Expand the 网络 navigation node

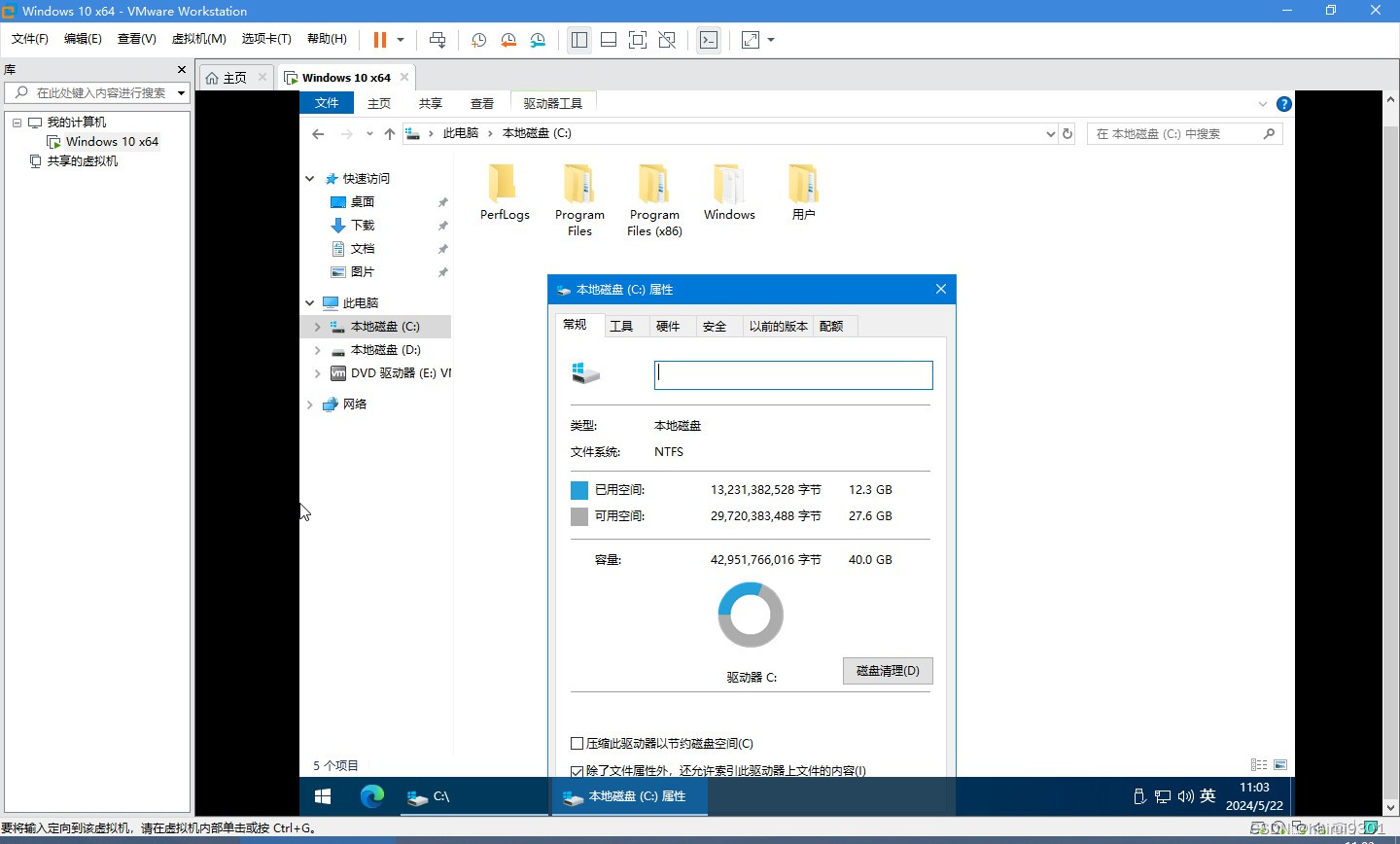310,404
